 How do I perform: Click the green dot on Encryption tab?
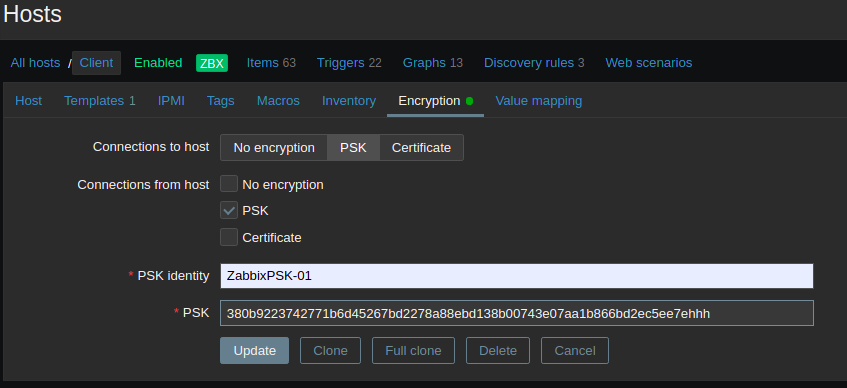469,101
